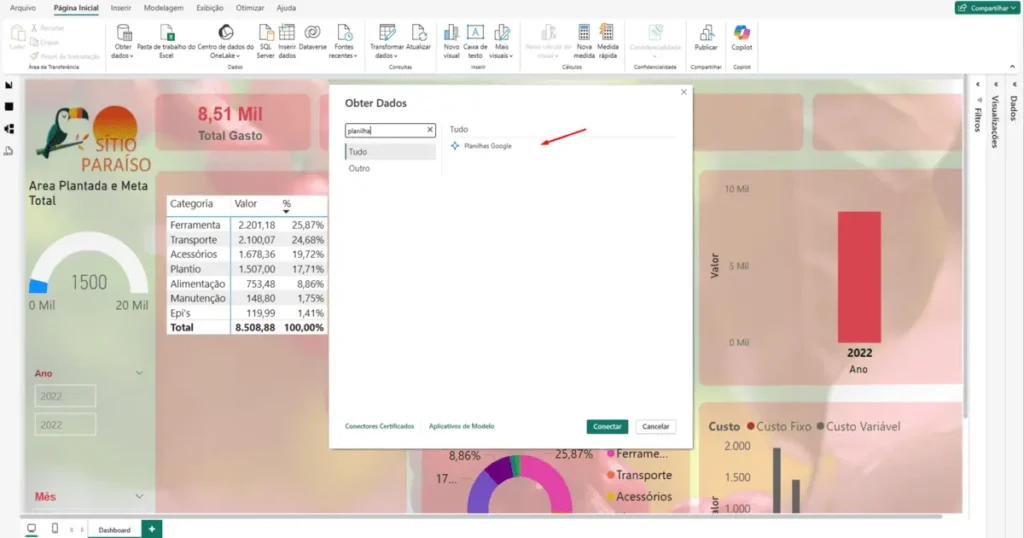Viewport: 1024px width, 538px height.
Task: Switch to Modelagem ribbon tab
Action: click(163, 8)
